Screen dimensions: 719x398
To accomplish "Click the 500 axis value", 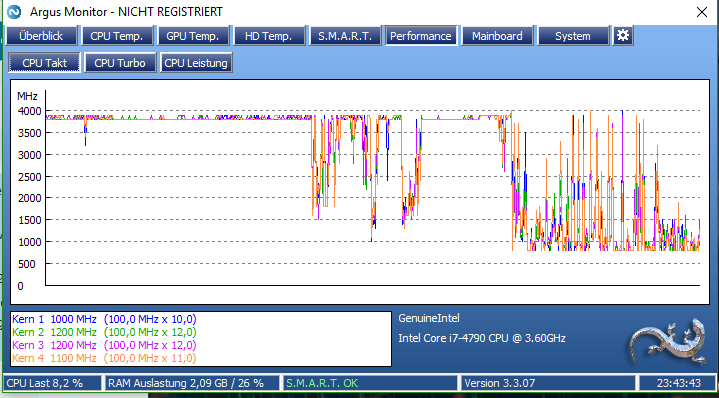I will tap(26, 264).
